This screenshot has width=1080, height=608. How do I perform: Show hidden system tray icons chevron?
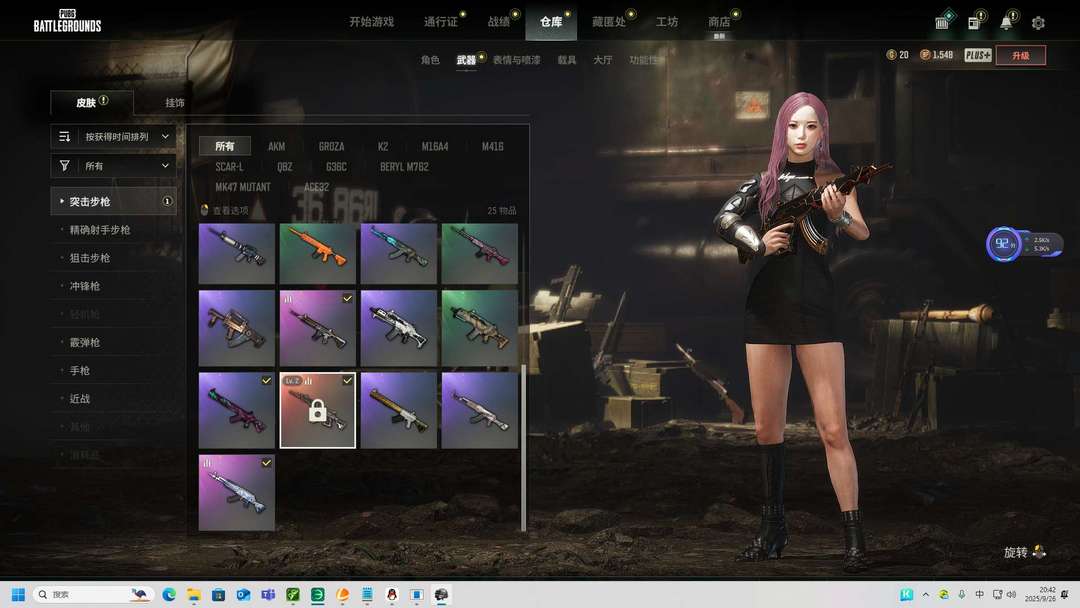pyautogui.click(x=925, y=594)
